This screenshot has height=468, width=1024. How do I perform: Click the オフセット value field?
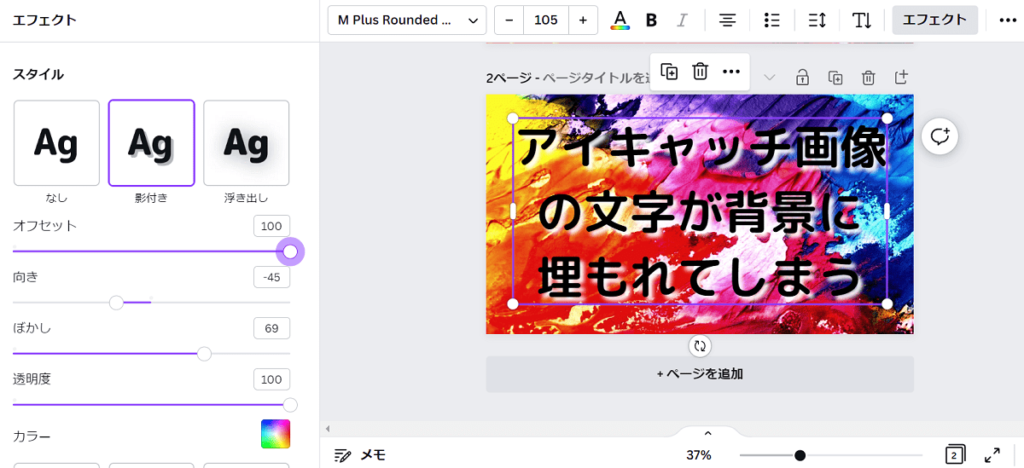[272, 226]
